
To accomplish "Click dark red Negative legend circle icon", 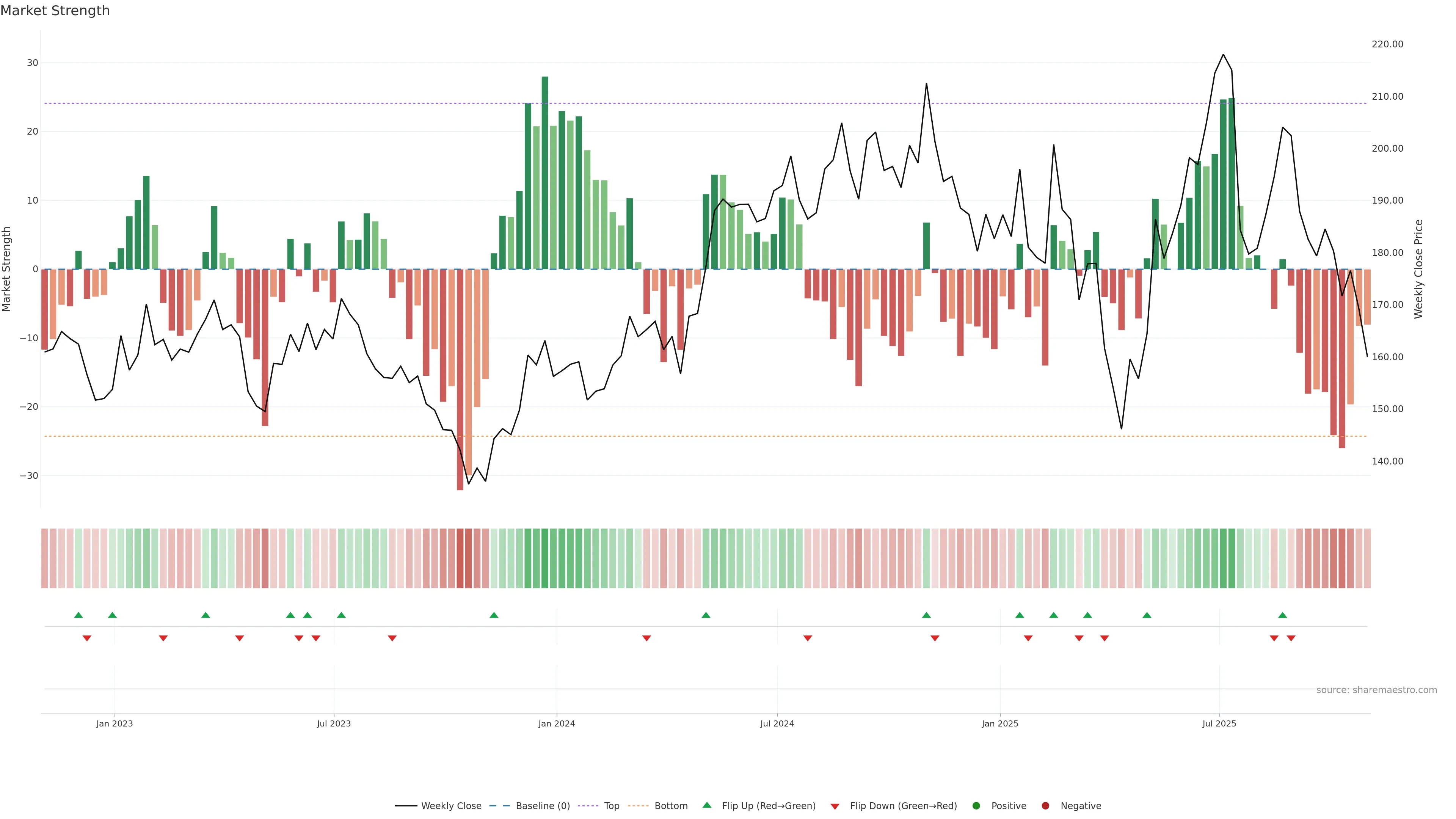I will point(1045,806).
